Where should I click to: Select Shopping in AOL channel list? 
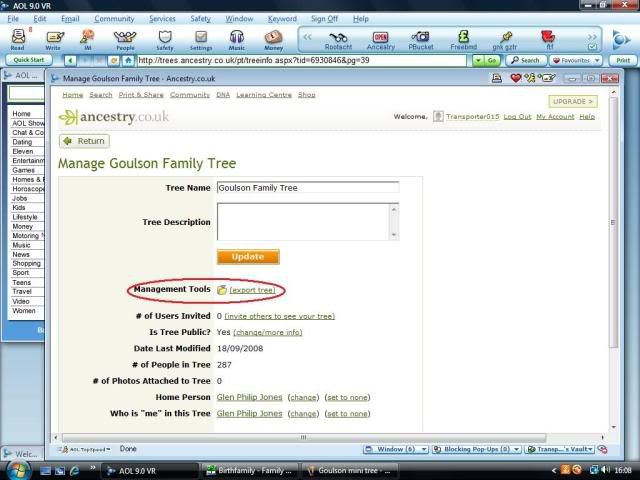27,264
